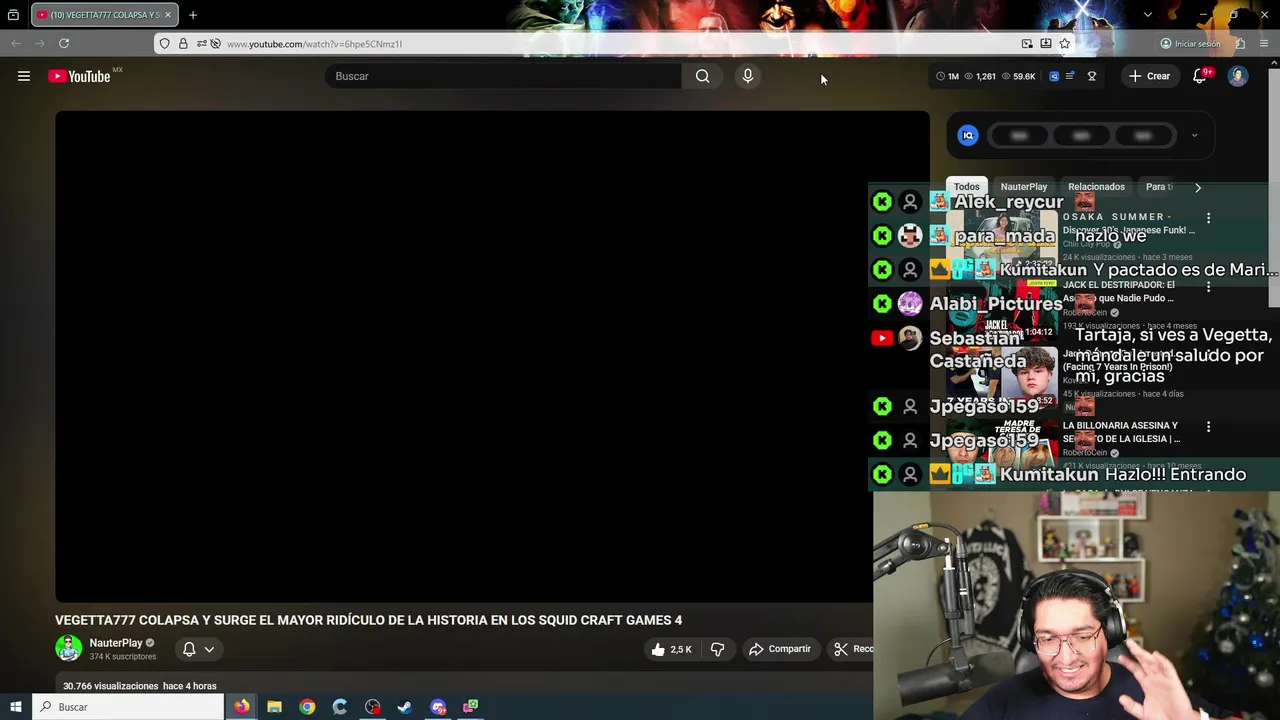Screen dimensions: 1280x720
Task: Select the Para ti filter chip
Action: coord(1160,187)
